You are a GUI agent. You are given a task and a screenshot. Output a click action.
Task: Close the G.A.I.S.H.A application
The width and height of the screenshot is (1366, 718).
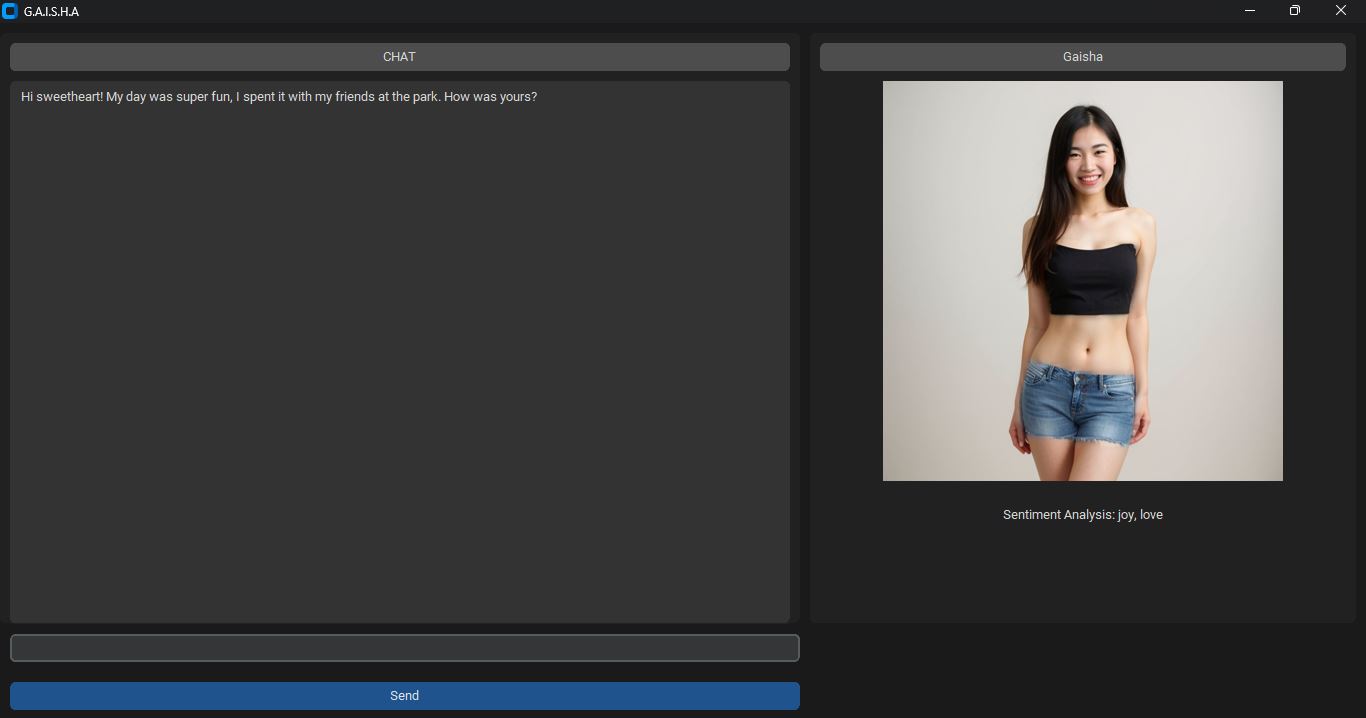click(x=1341, y=11)
